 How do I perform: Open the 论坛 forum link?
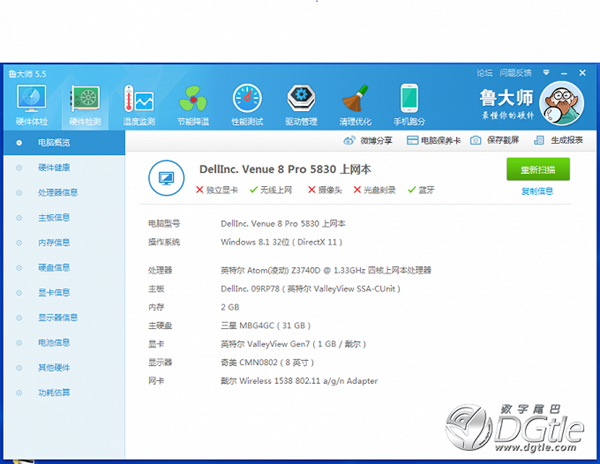(x=484, y=73)
